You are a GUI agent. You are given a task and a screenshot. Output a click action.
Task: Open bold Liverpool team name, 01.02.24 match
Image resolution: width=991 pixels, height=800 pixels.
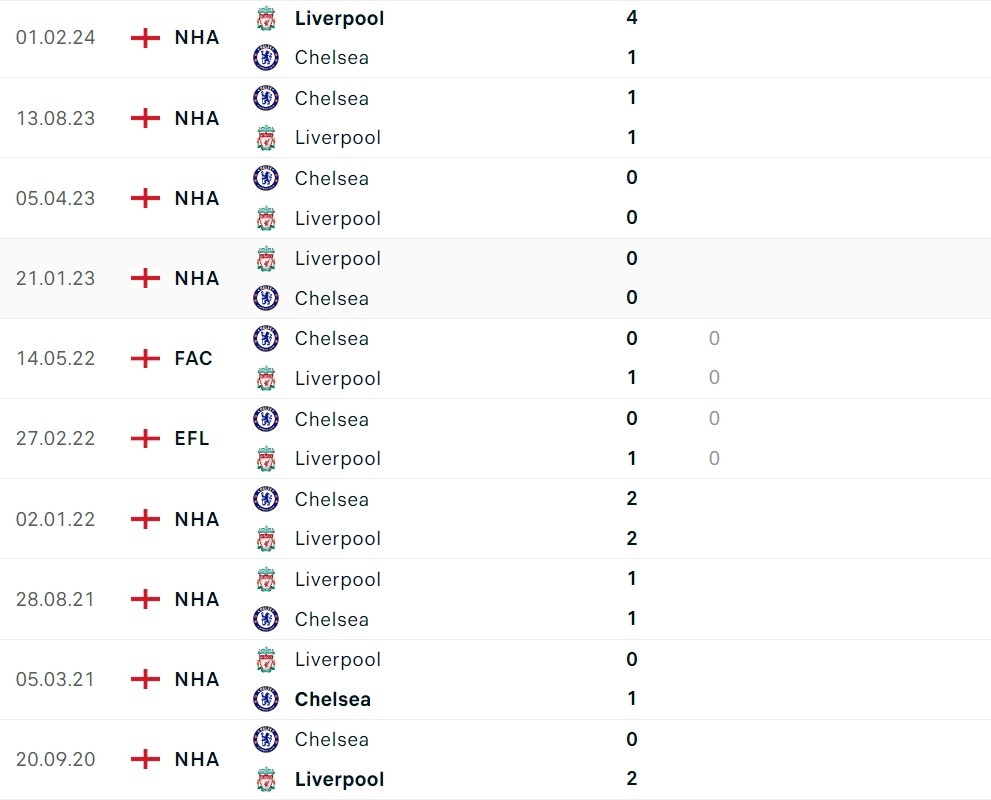point(339,18)
